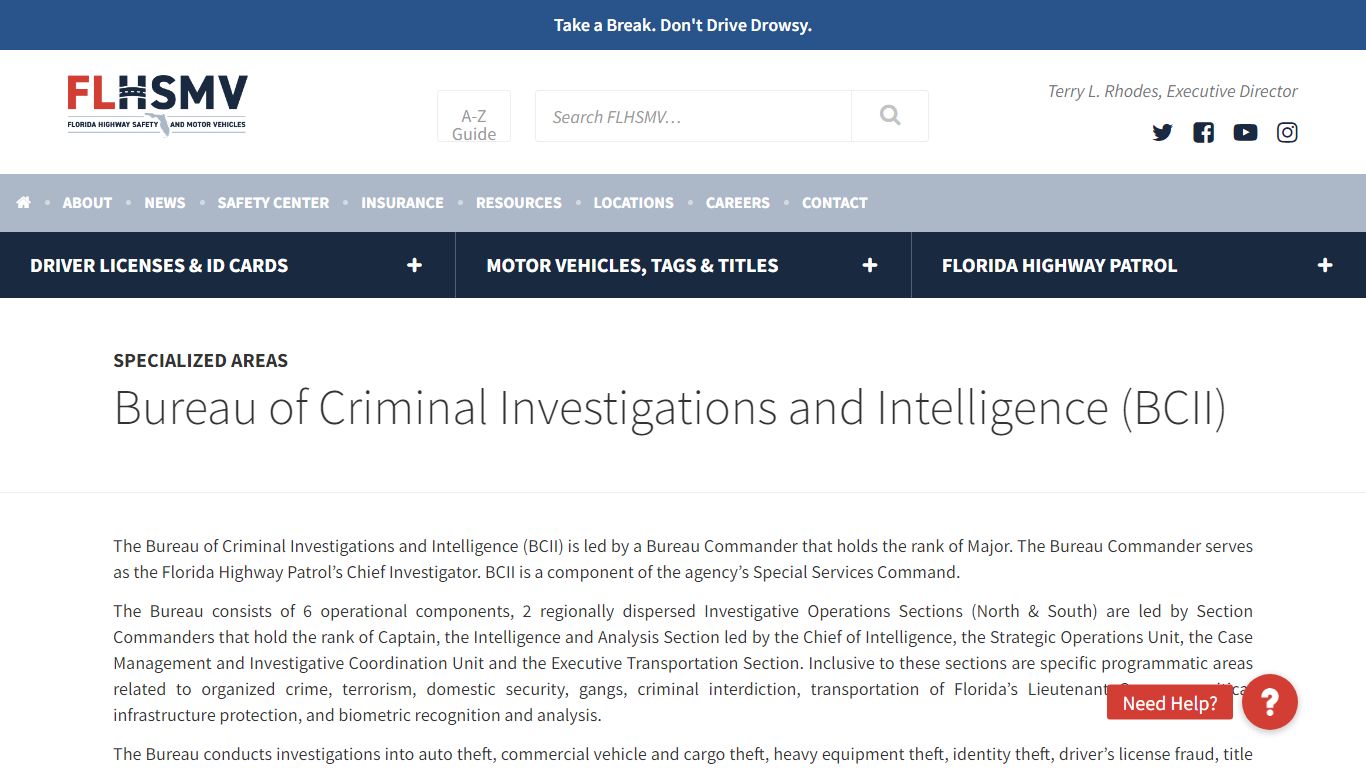Open the Contact menu item
Image resolution: width=1366 pixels, height=768 pixels.
click(835, 202)
